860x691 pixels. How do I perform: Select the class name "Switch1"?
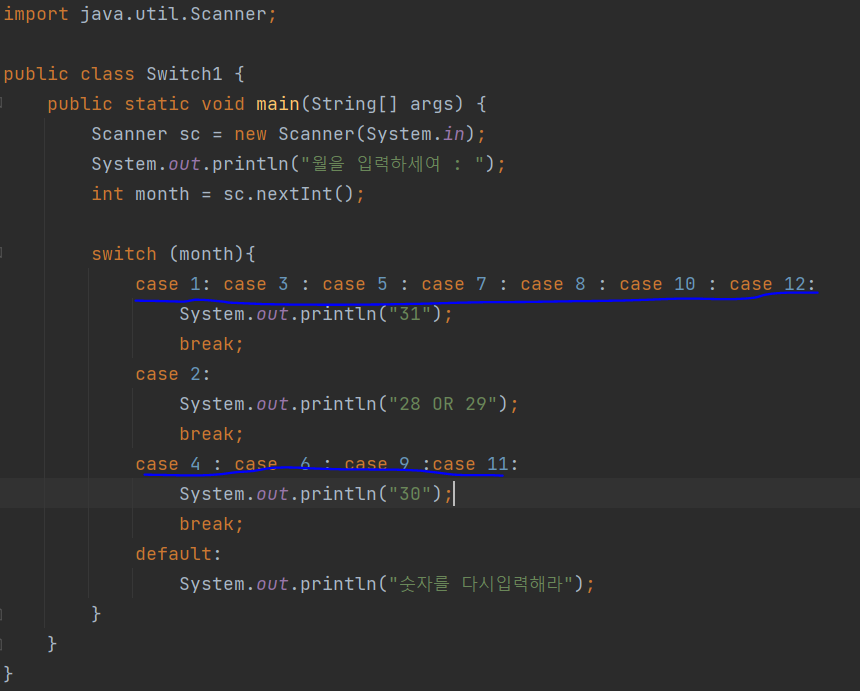tap(184, 74)
